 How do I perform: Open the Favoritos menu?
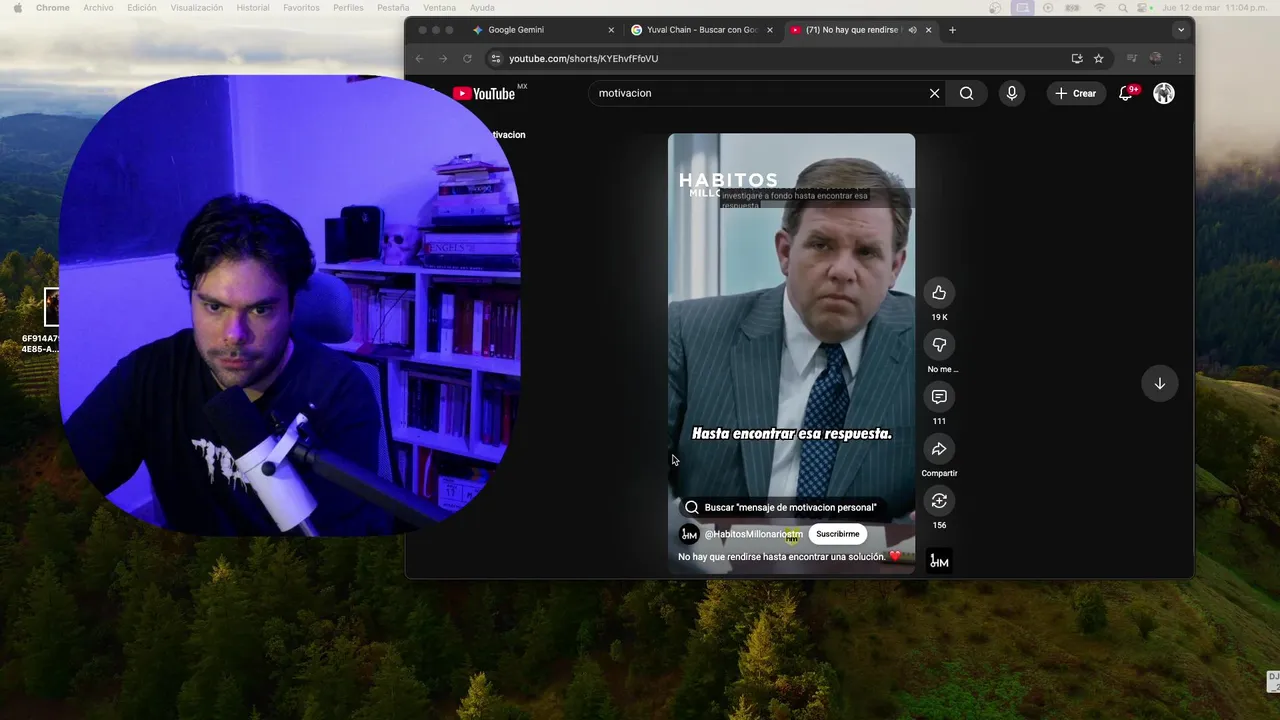(x=301, y=7)
